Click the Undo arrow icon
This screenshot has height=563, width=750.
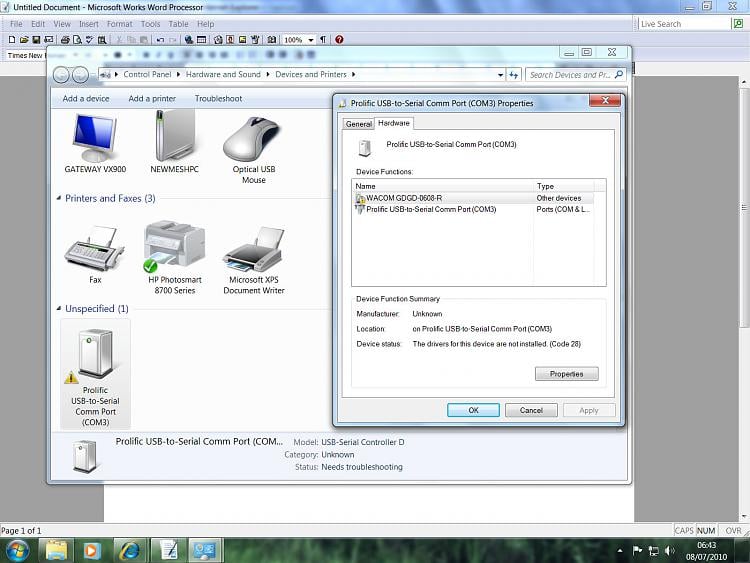tap(161, 40)
